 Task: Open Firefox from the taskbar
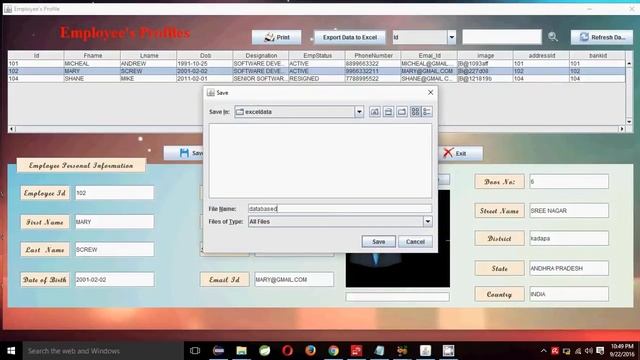pos(310,351)
